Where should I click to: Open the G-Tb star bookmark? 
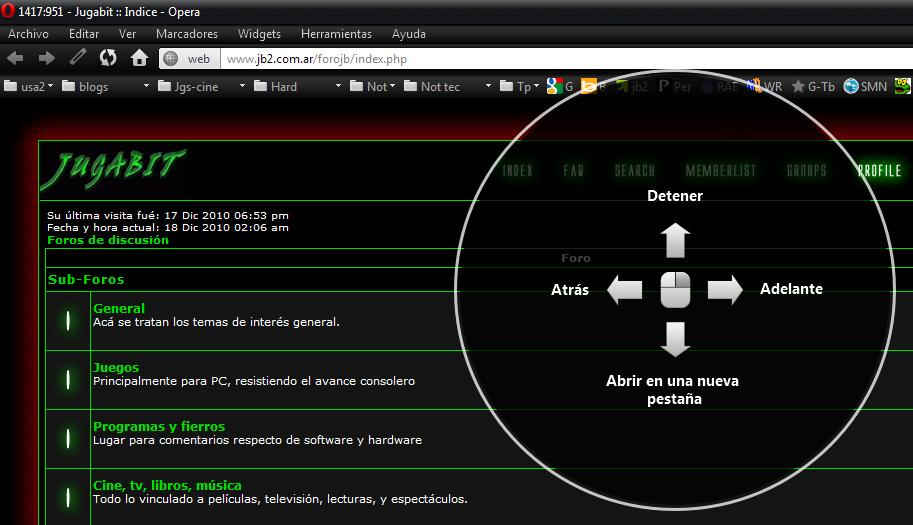coord(813,87)
